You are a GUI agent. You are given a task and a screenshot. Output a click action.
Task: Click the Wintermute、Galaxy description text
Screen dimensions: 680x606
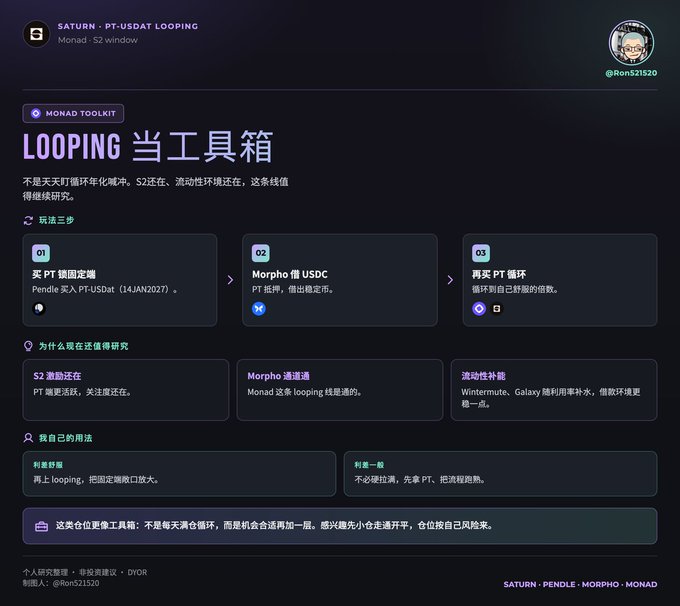(551, 398)
